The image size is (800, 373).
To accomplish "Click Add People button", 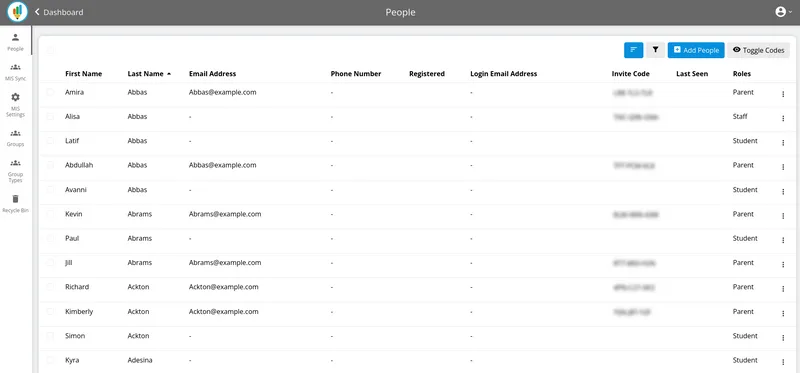I will click(x=696, y=50).
